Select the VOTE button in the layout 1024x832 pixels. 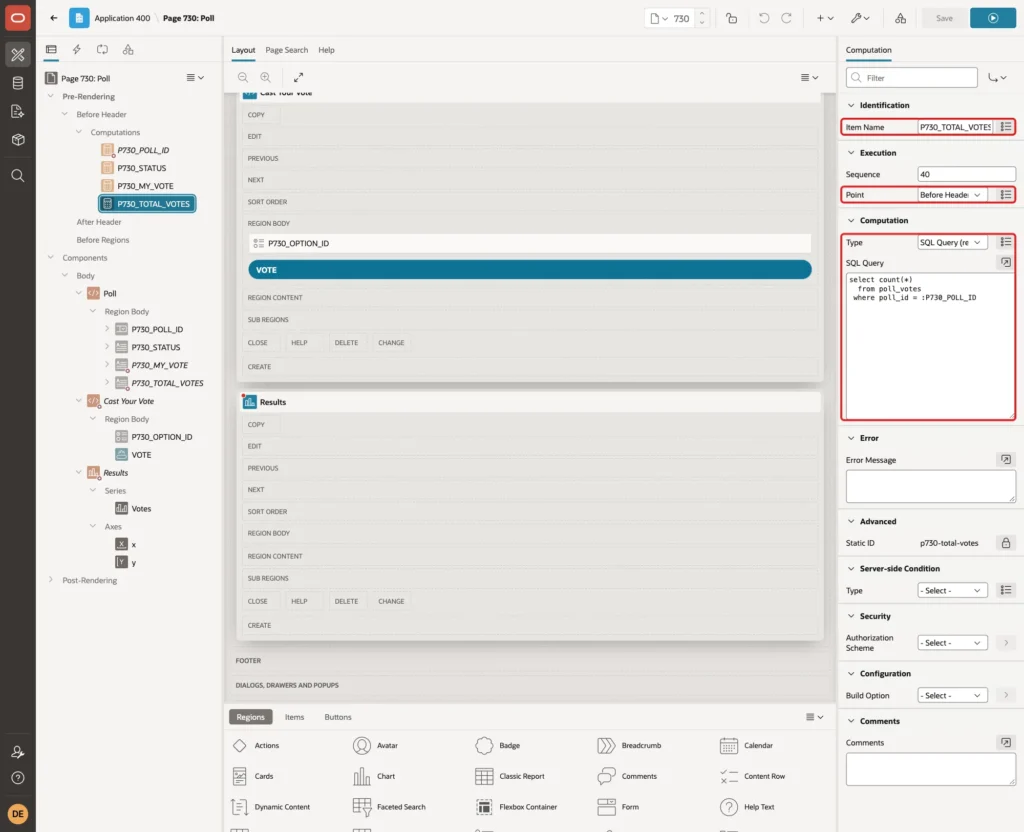pos(530,270)
